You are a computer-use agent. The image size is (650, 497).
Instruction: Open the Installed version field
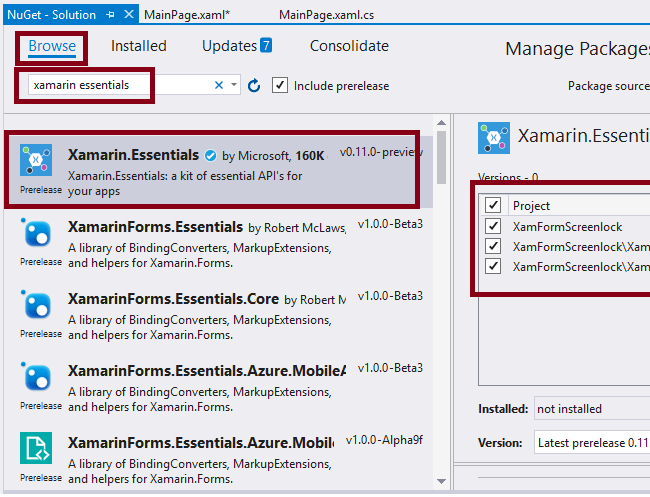(590, 409)
